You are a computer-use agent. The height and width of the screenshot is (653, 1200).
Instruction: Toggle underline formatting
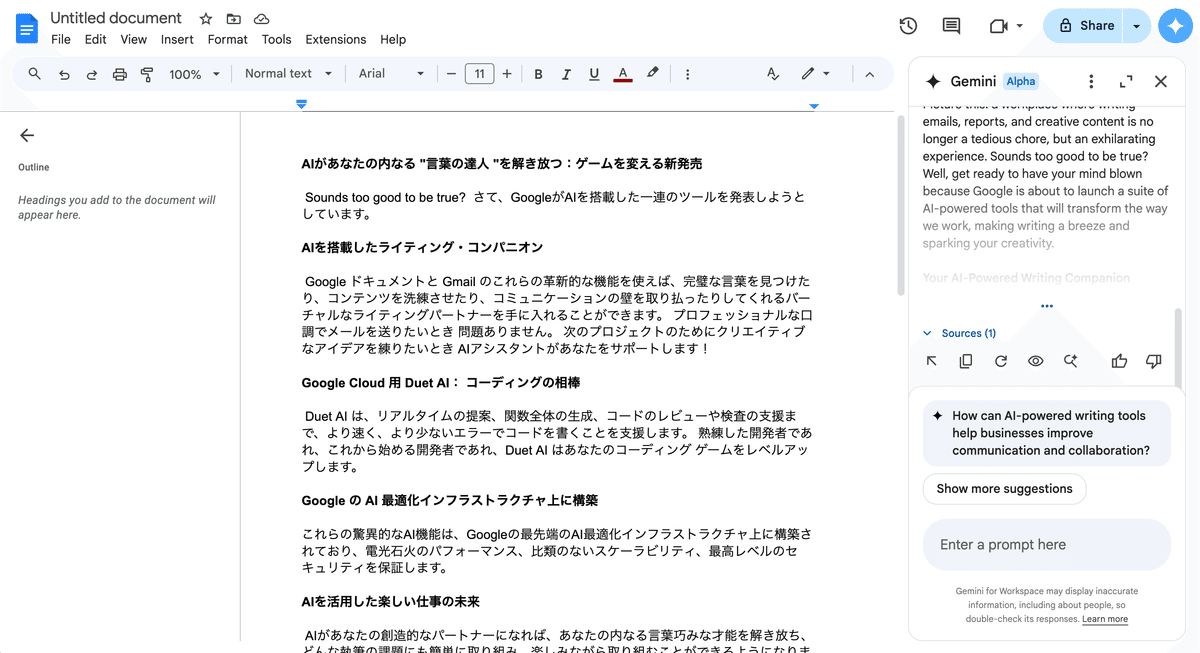click(594, 74)
